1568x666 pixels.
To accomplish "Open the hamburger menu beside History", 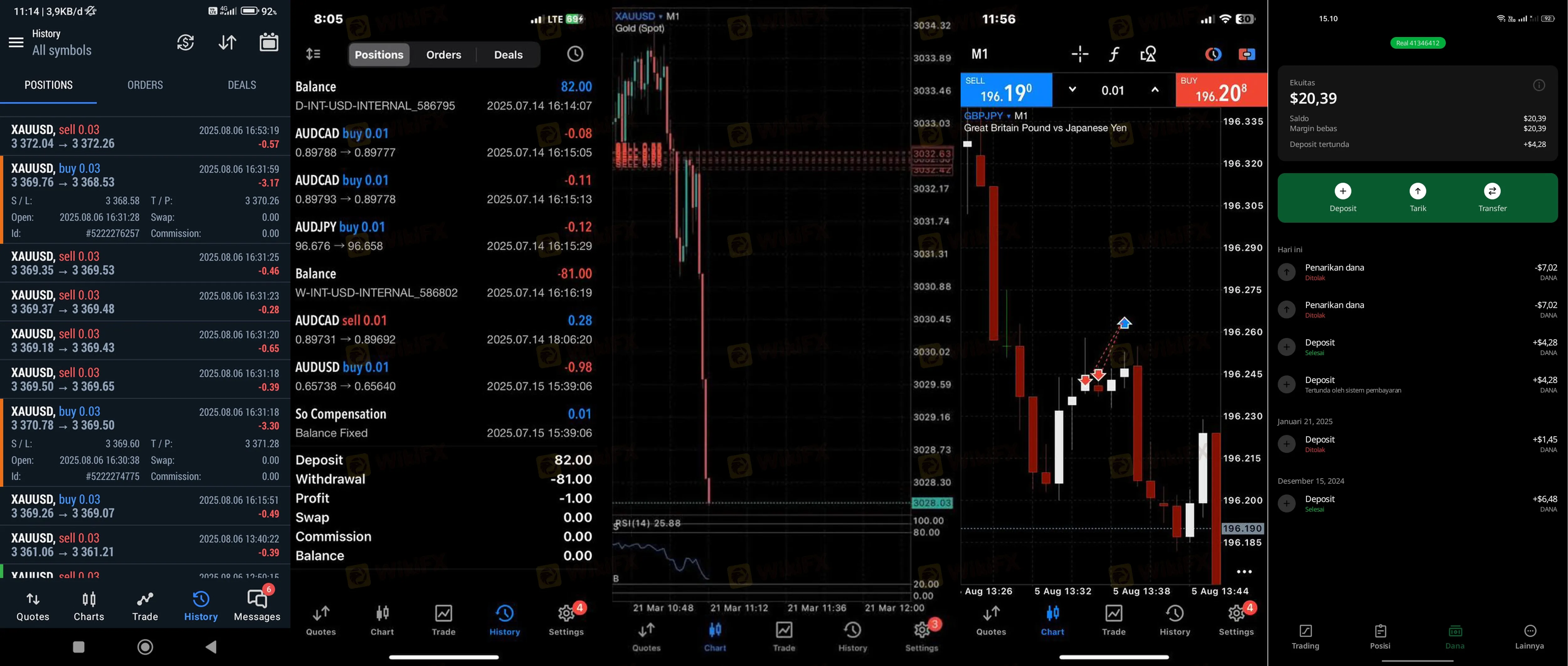I will click(16, 43).
